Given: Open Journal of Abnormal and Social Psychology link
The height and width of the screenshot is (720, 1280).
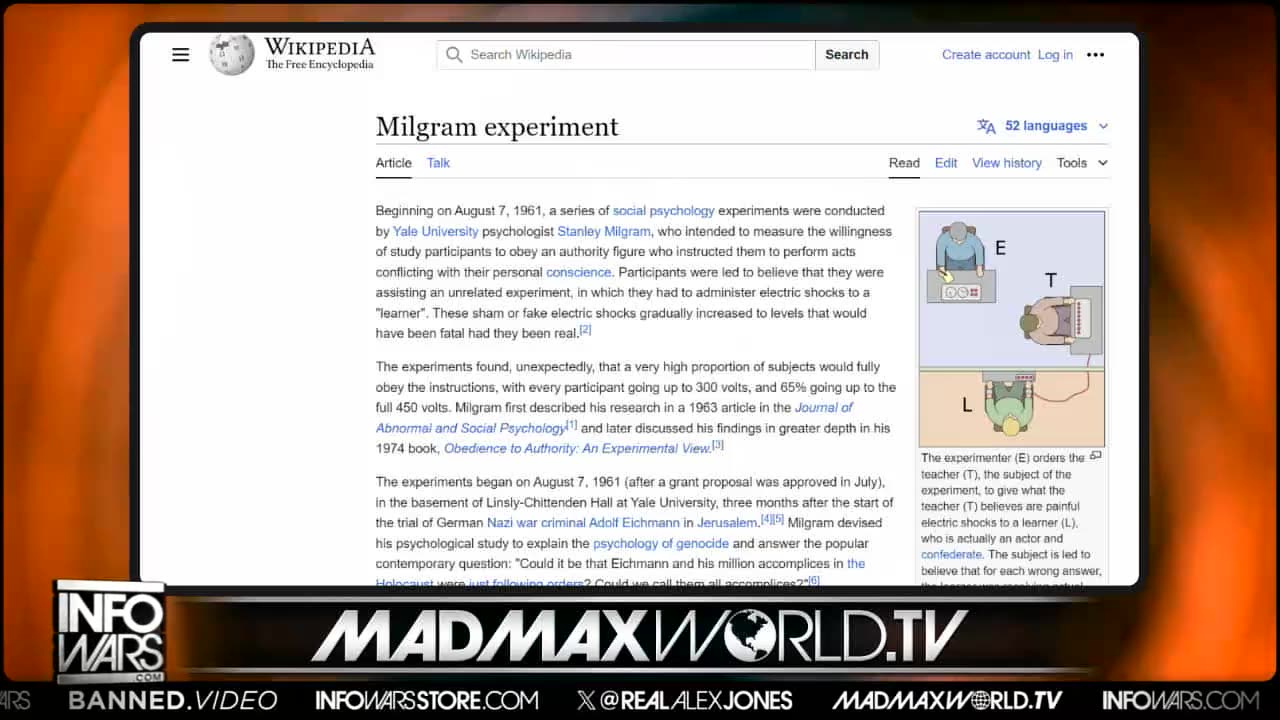Looking at the screenshot, I should point(614,418).
